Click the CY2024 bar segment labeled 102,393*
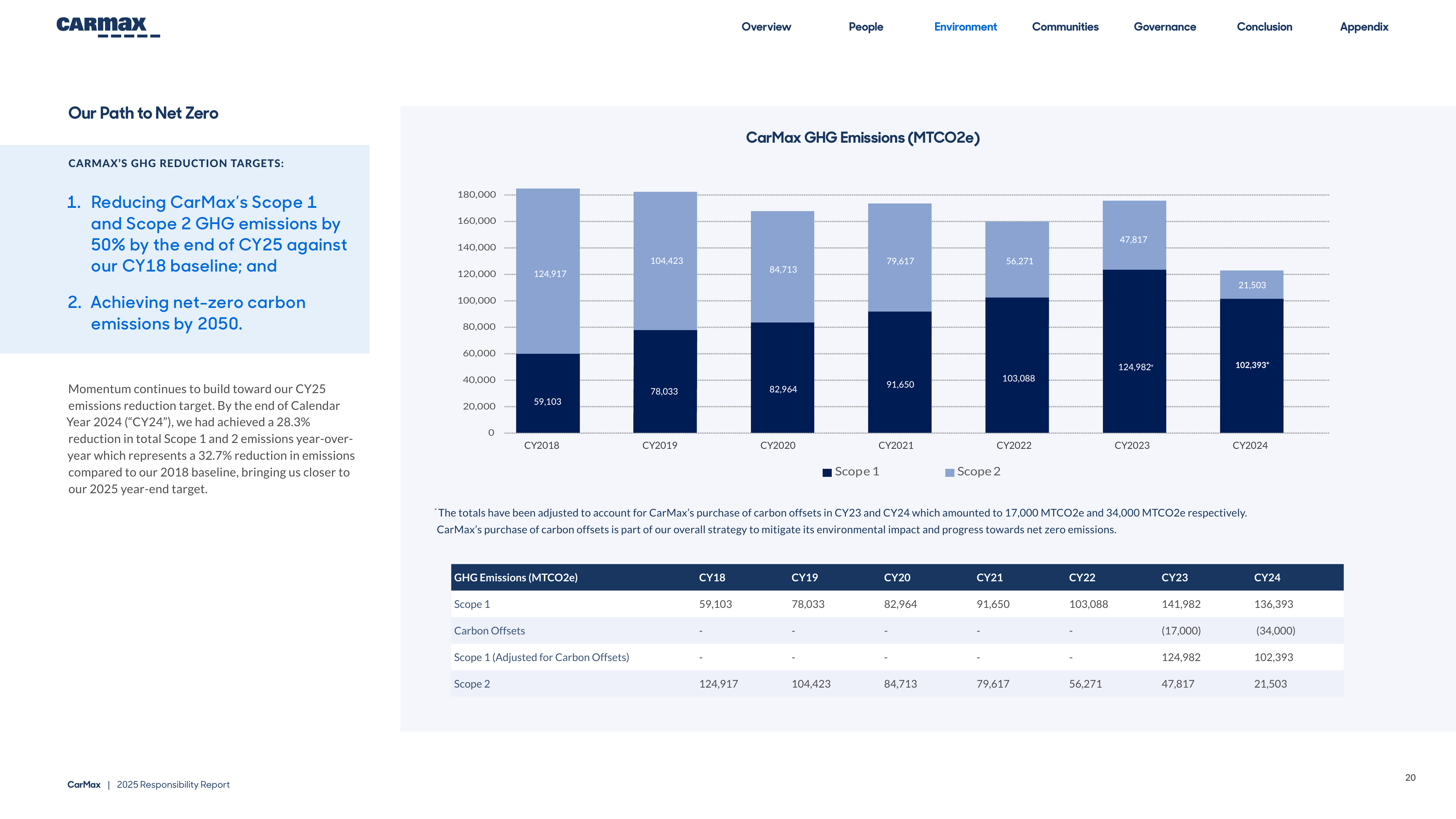 1251,366
